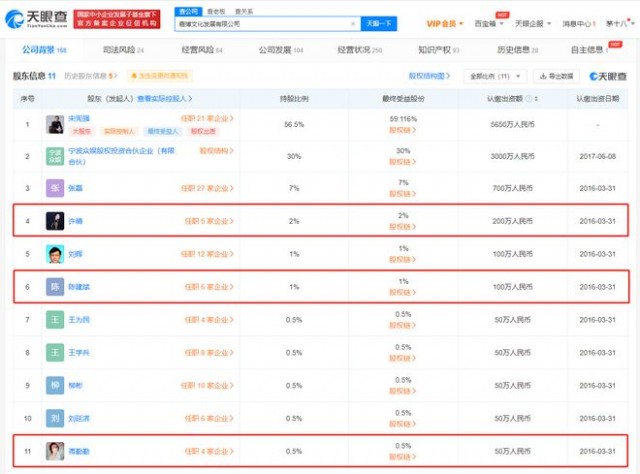
Task: Switch to the 司法风险 tab
Action: (x=123, y=50)
